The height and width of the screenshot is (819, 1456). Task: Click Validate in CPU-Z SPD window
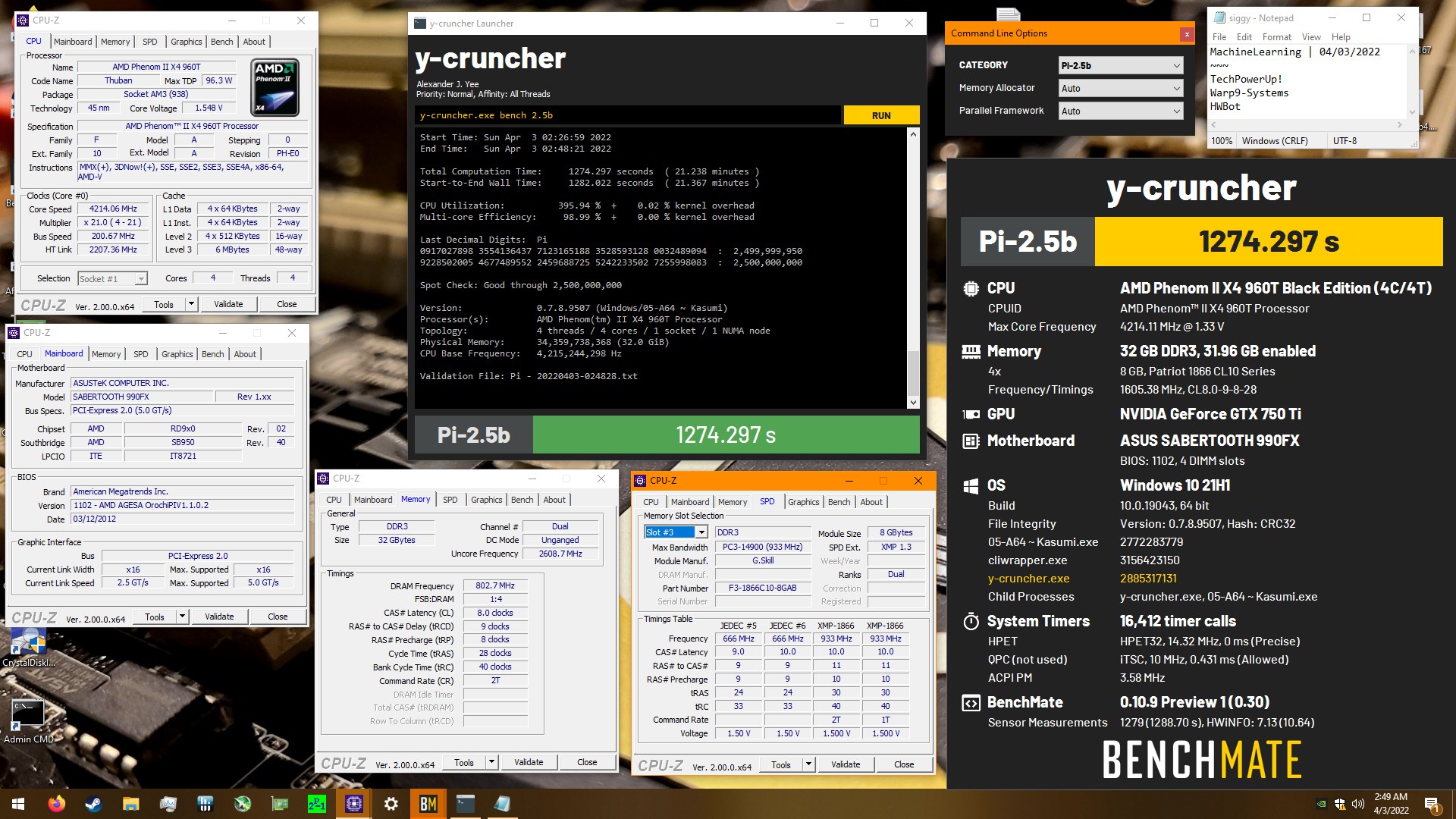846,764
